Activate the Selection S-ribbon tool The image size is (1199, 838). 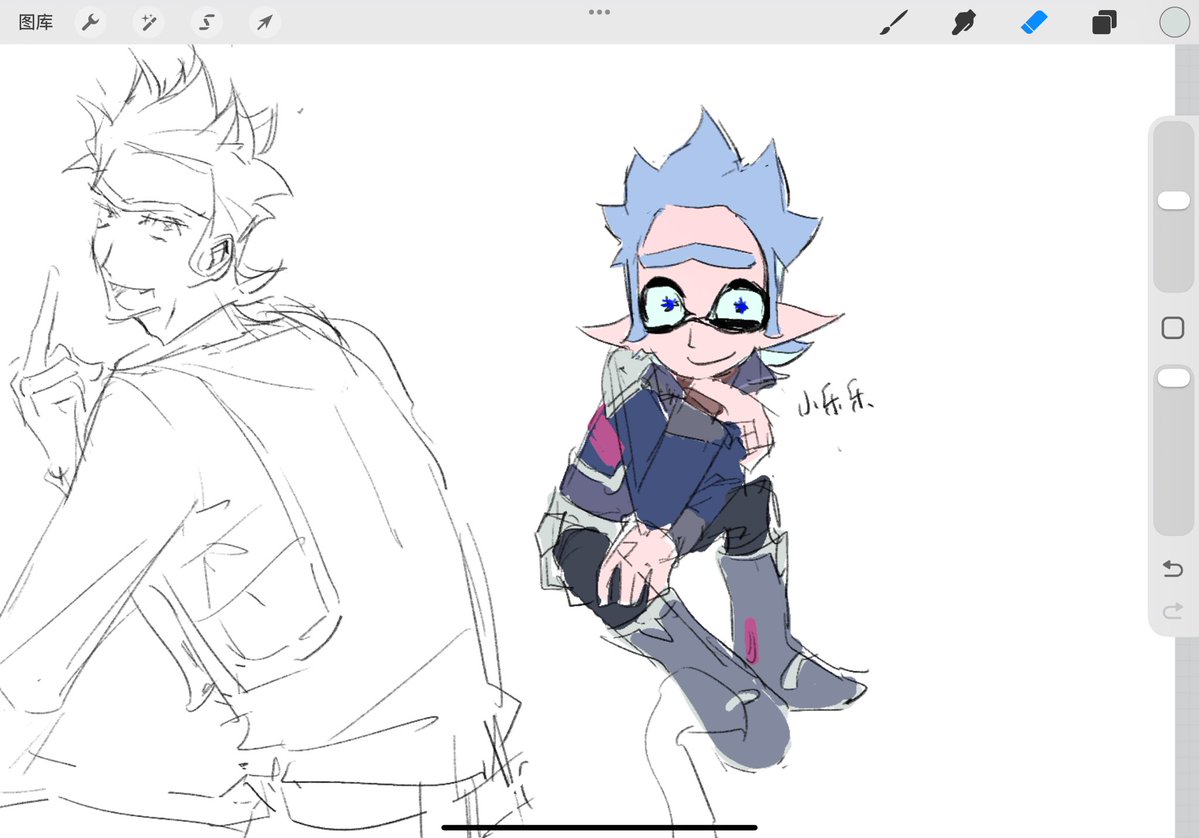click(206, 22)
